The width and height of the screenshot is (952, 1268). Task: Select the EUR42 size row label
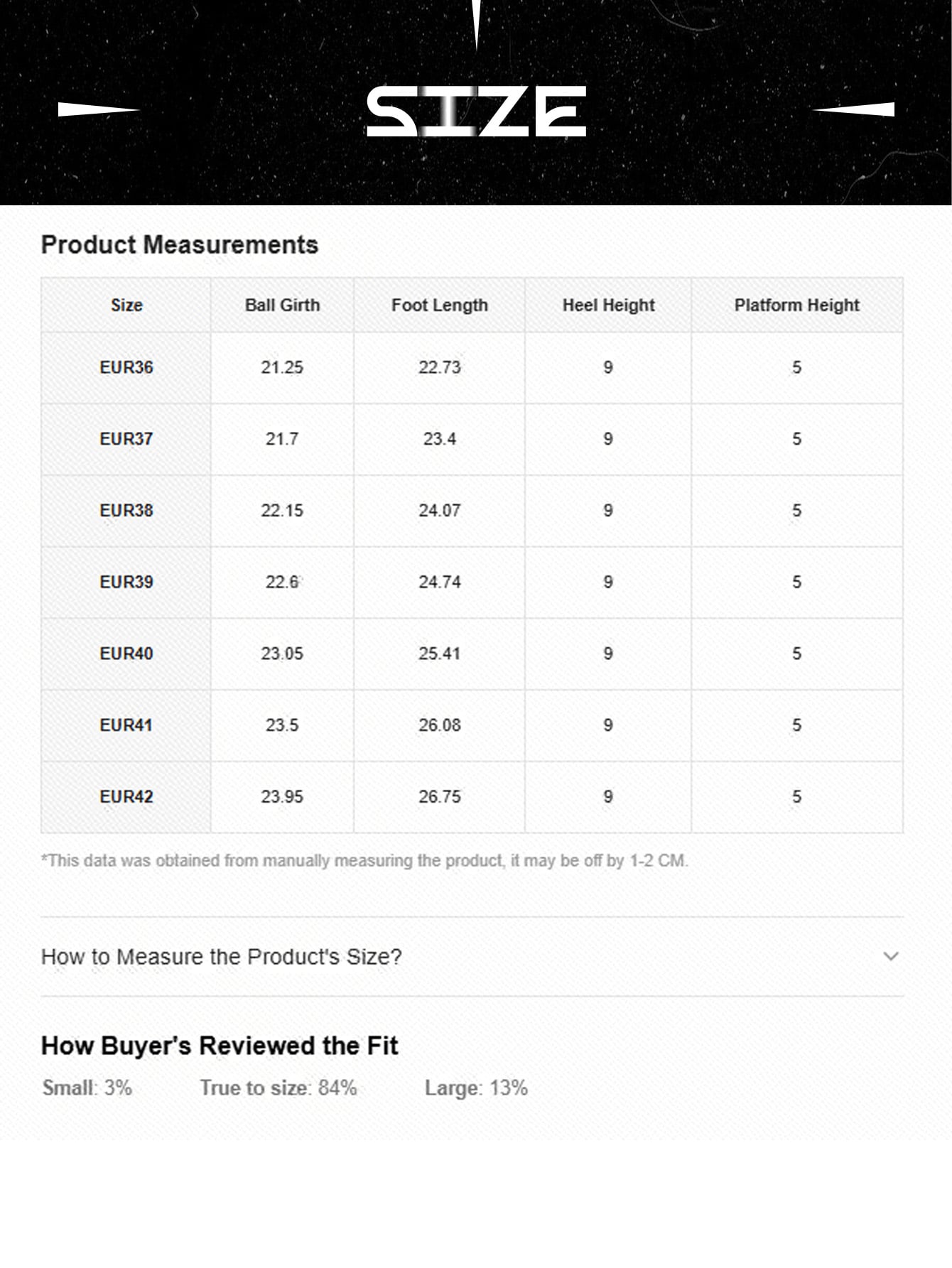click(126, 797)
